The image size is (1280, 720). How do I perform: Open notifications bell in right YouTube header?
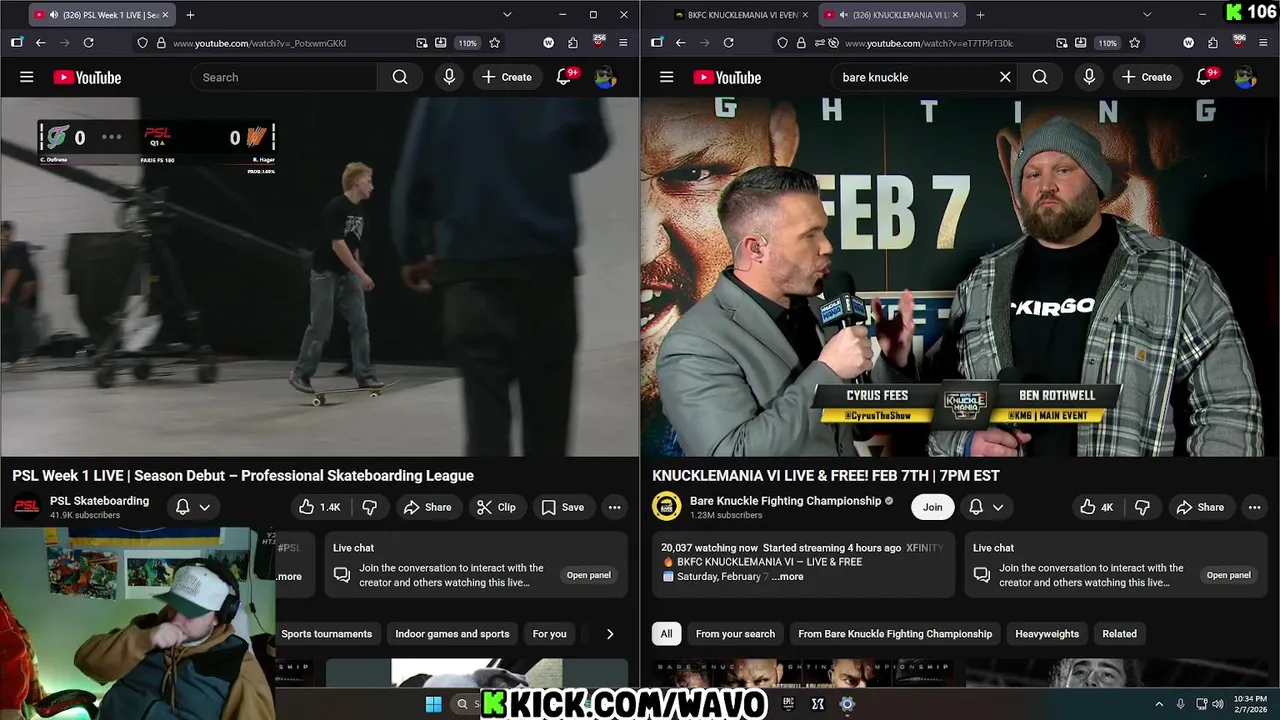coord(1205,77)
